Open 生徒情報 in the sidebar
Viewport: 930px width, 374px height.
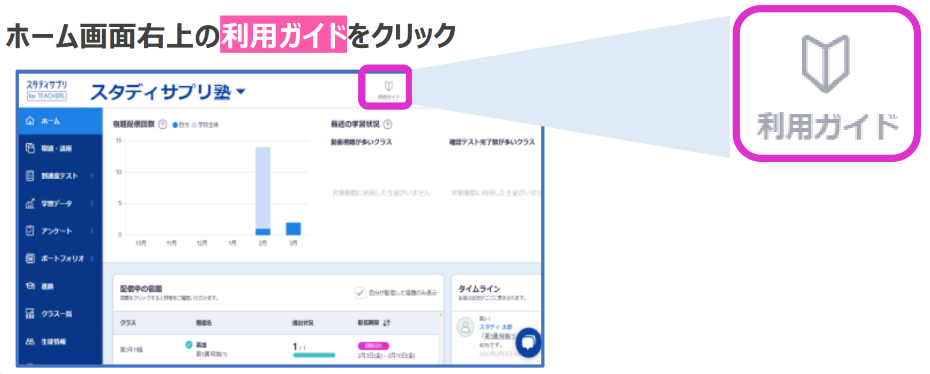(60, 341)
